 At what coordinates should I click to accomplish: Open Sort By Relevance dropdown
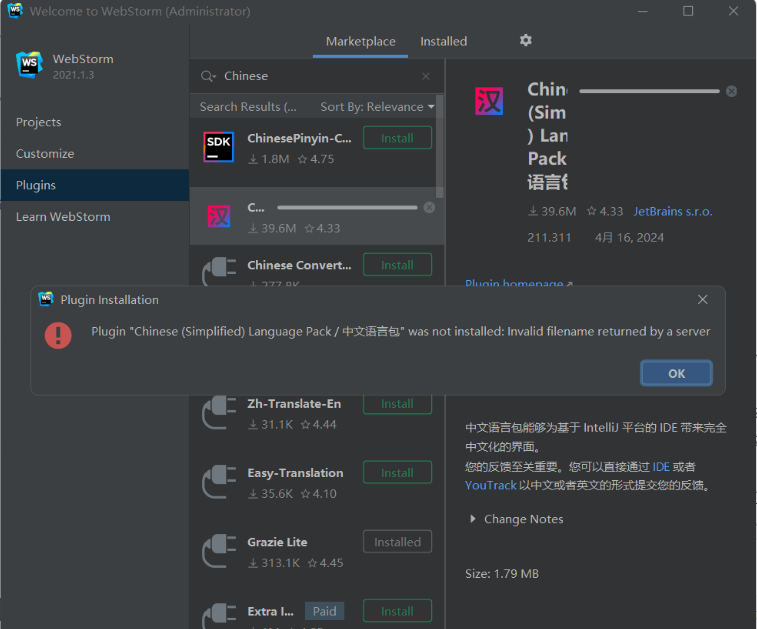click(x=377, y=107)
